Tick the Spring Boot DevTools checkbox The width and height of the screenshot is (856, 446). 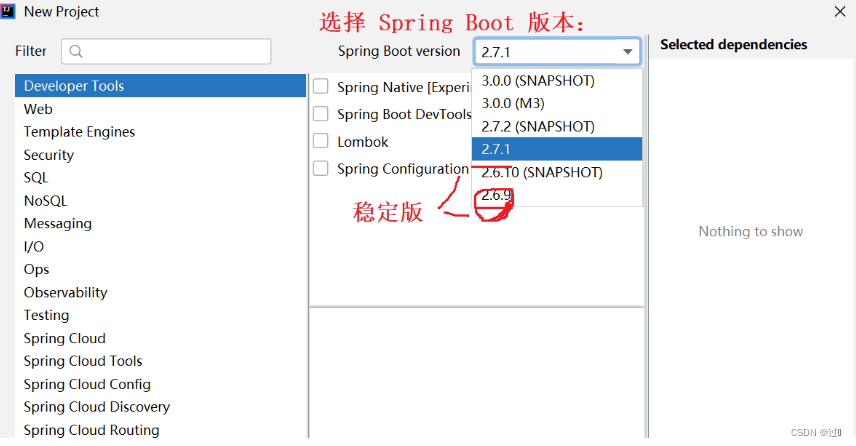pyautogui.click(x=320, y=114)
